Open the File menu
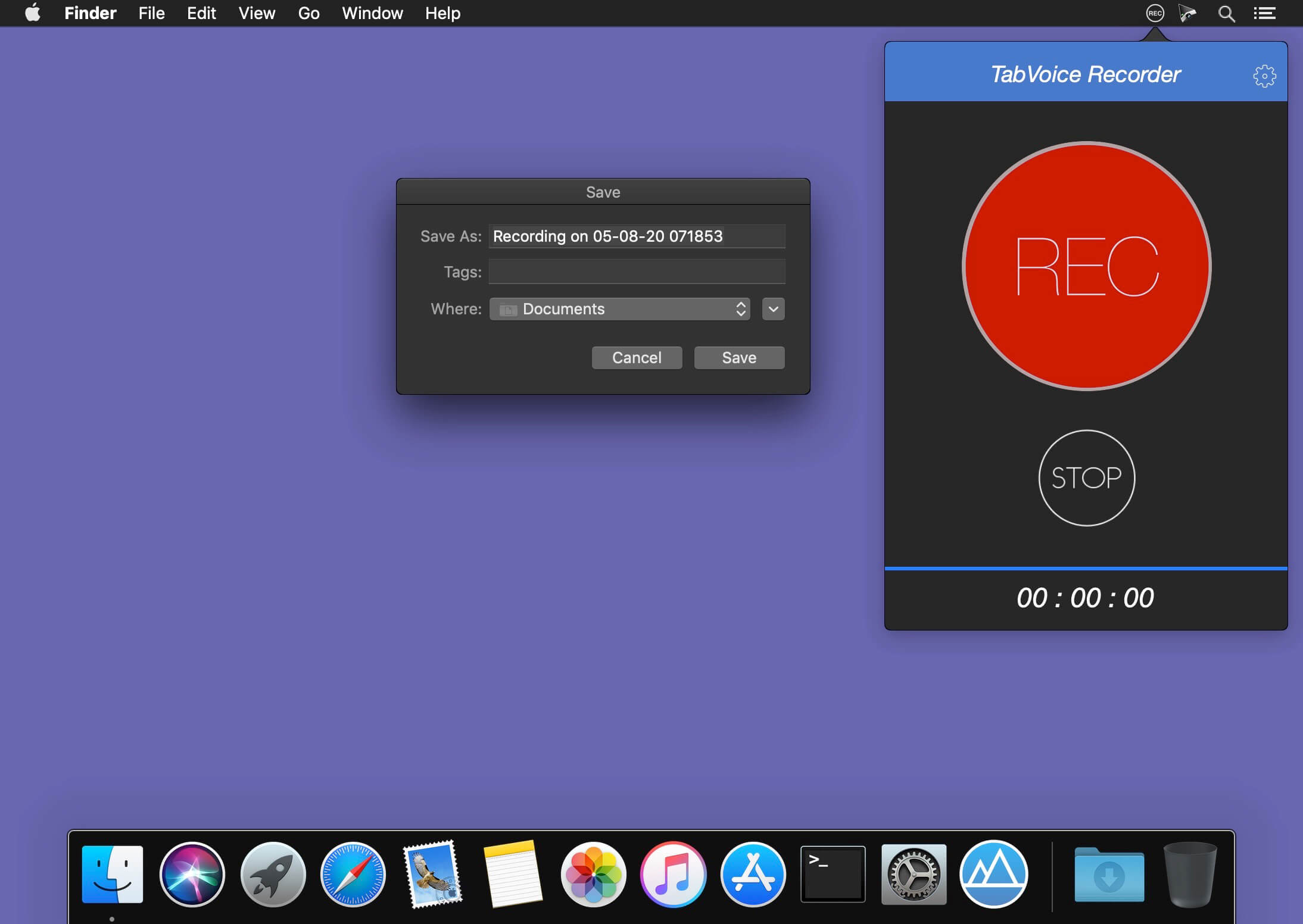Image resolution: width=1303 pixels, height=924 pixels. click(x=151, y=13)
